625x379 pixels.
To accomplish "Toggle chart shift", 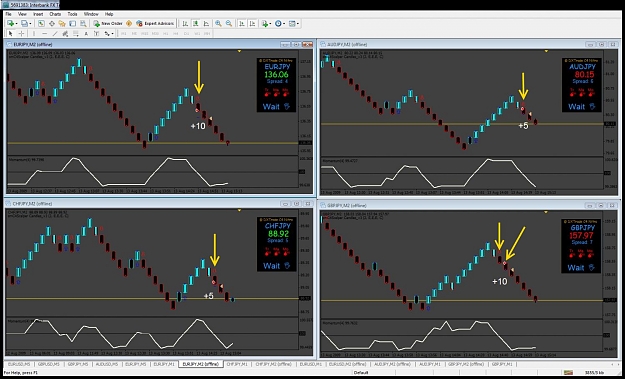I will [252, 24].
